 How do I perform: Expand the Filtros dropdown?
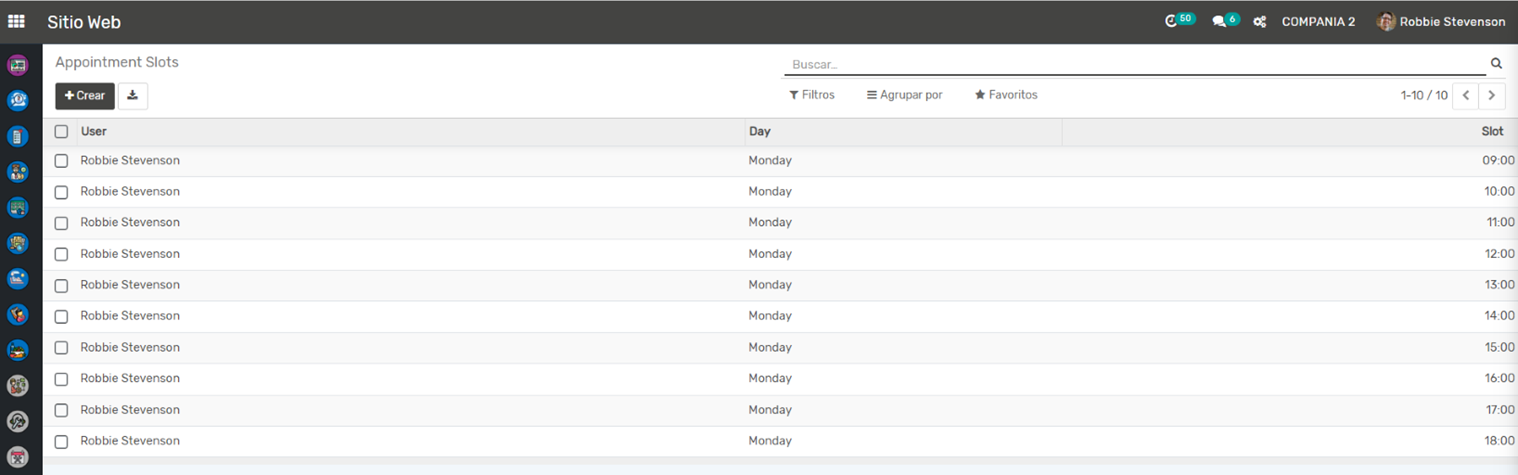click(x=812, y=95)
